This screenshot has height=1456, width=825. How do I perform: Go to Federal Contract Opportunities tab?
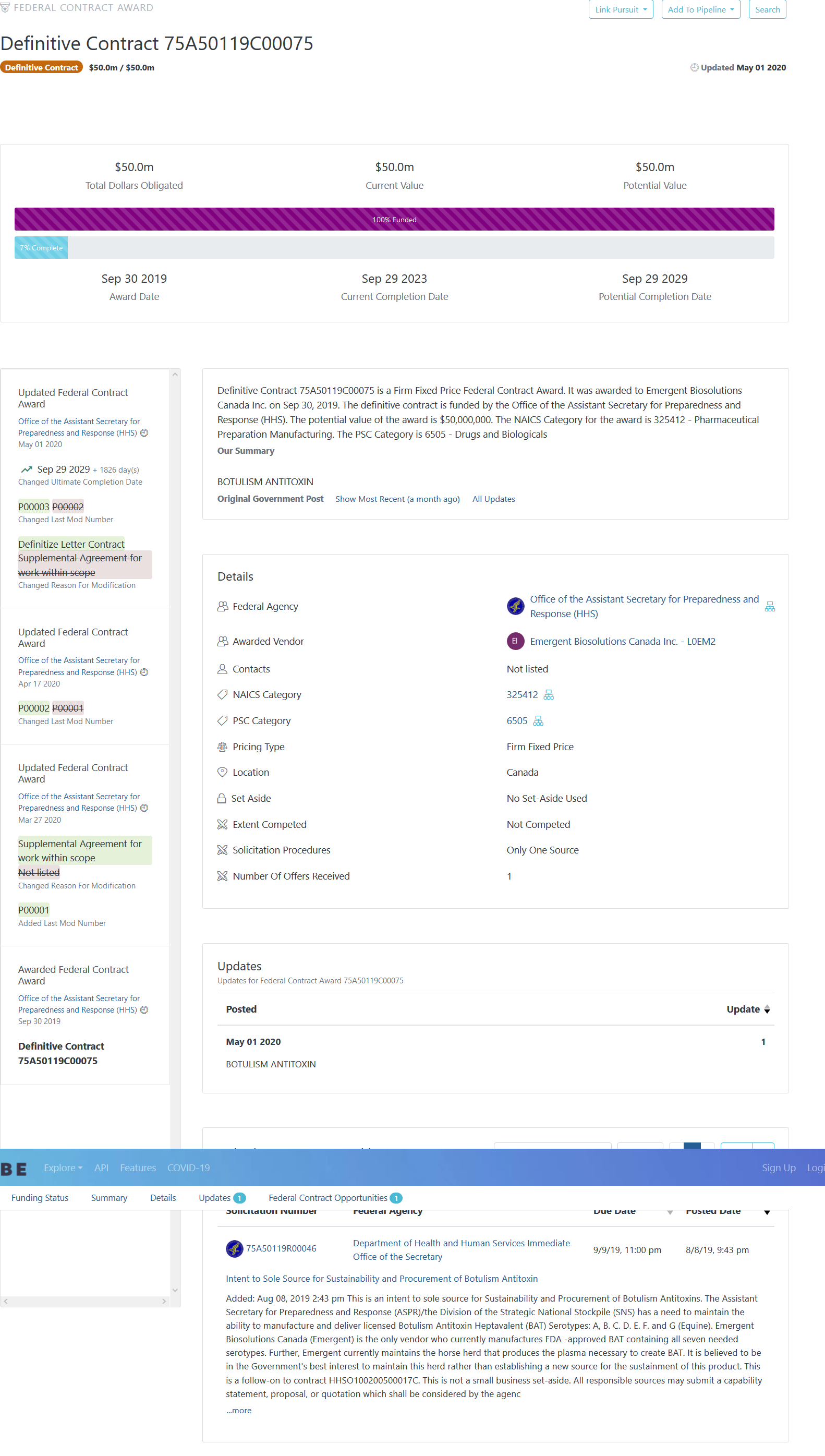coord(328,1198)
